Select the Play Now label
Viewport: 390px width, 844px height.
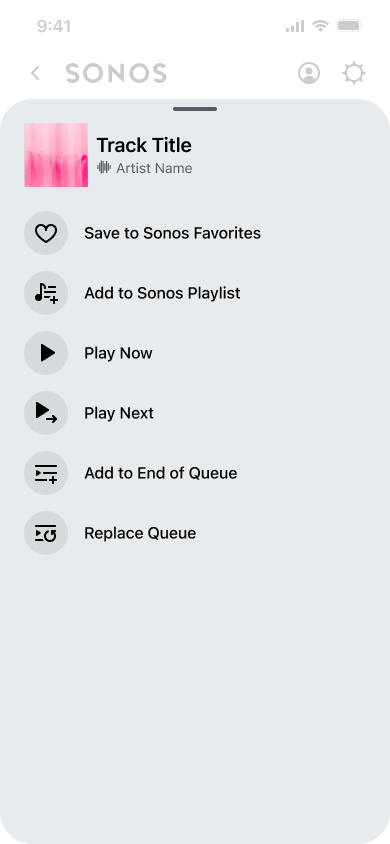click(x=118, y=353)
